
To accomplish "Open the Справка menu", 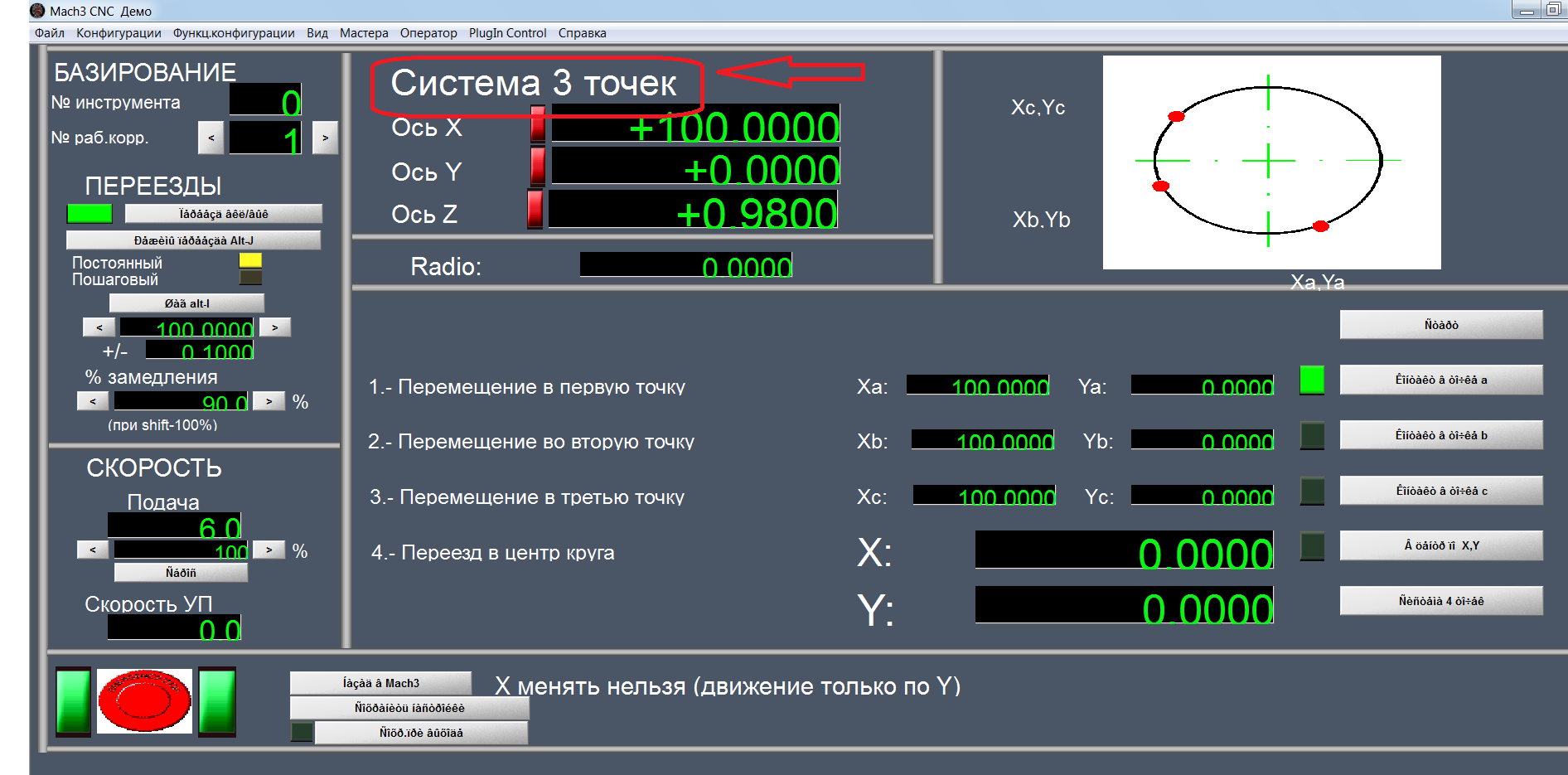I will [x=583, y=33].
